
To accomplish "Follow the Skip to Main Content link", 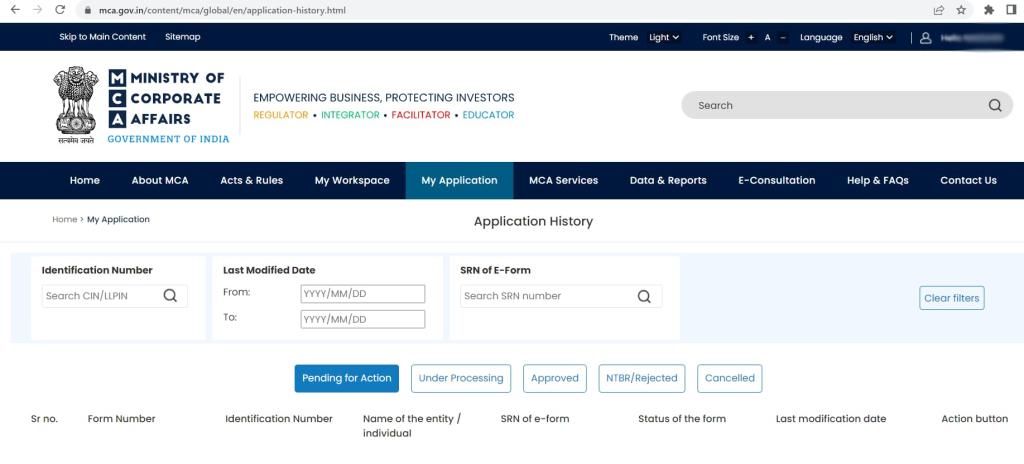I will [102, 37].
